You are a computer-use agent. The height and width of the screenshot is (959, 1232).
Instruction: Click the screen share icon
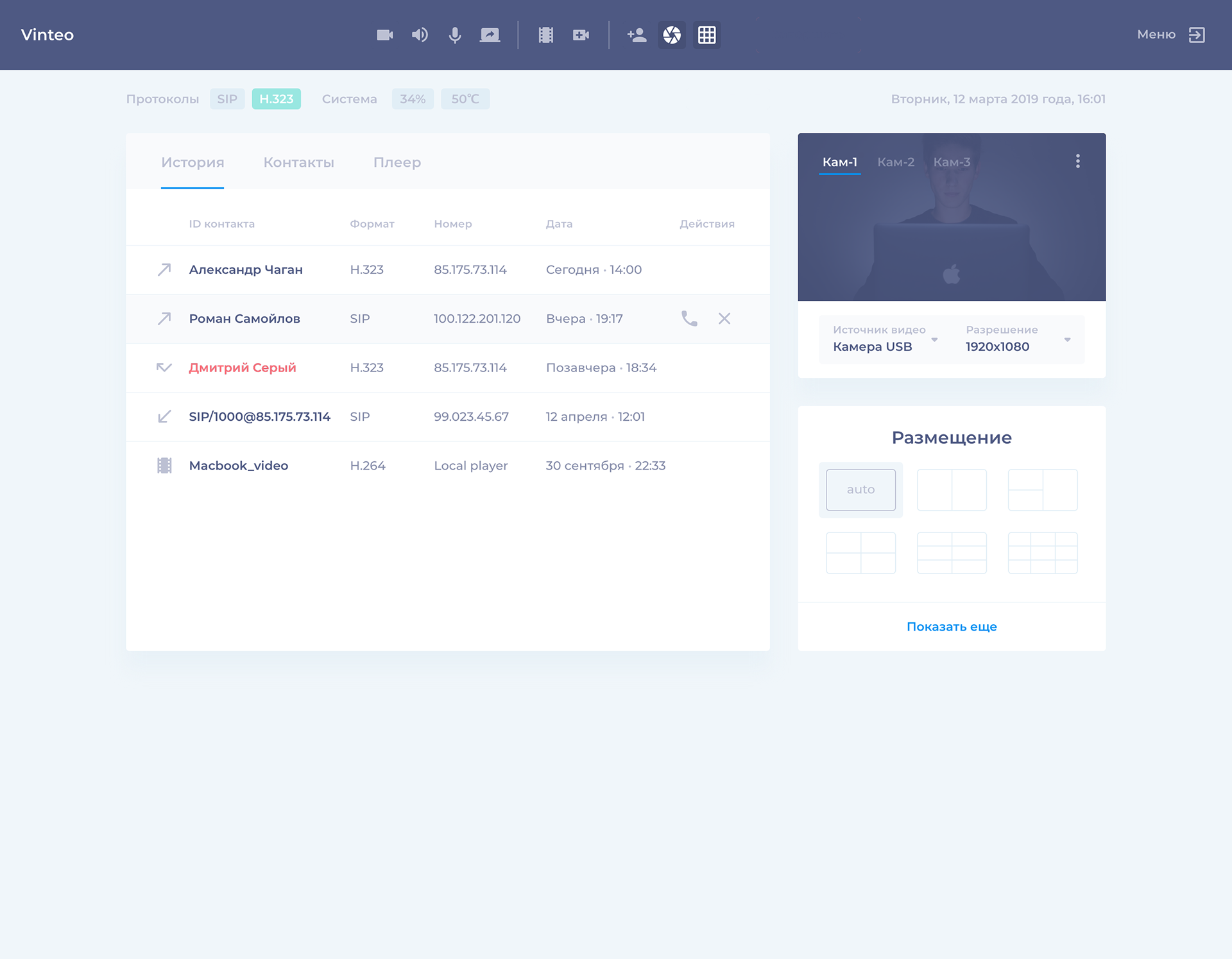click(490, 35)
